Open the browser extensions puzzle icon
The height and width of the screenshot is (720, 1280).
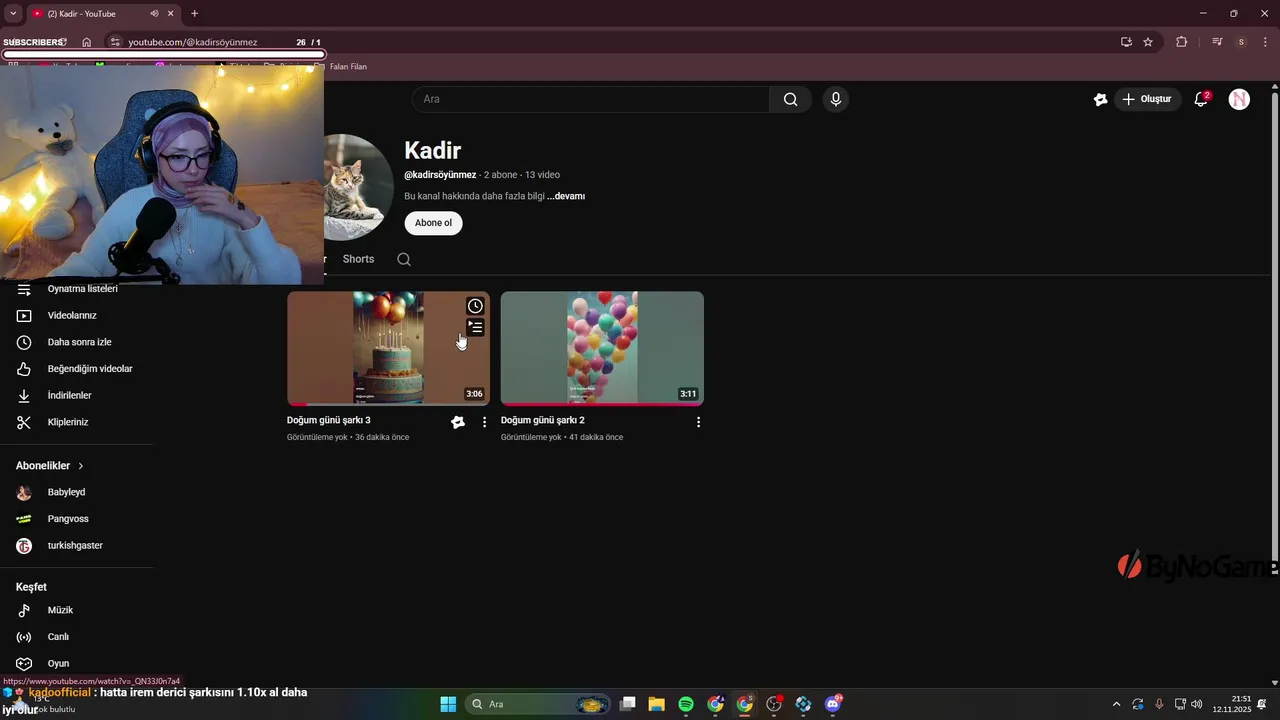point(1182,42)
